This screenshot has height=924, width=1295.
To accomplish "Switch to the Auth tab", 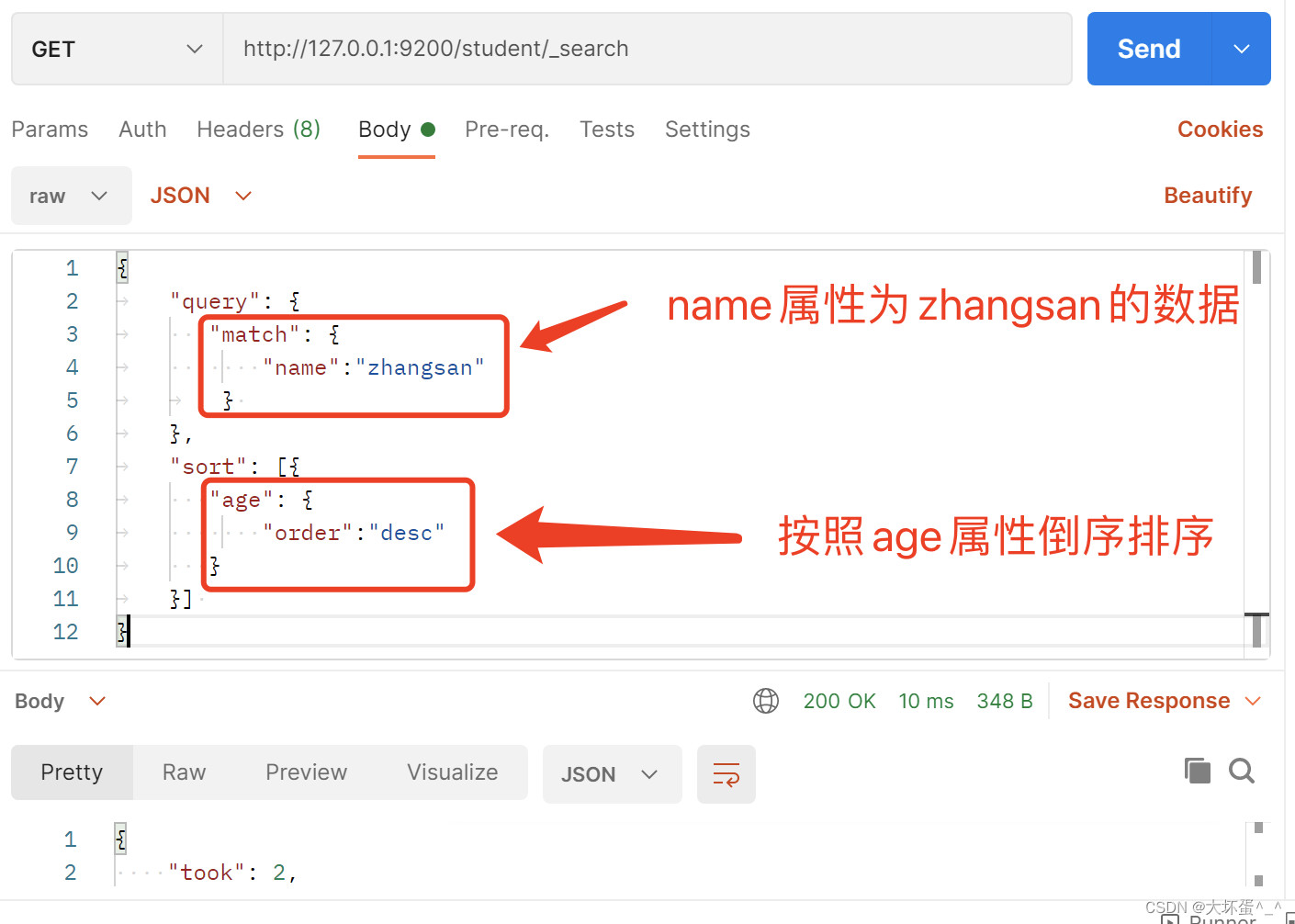I will (x=142, y=130).
